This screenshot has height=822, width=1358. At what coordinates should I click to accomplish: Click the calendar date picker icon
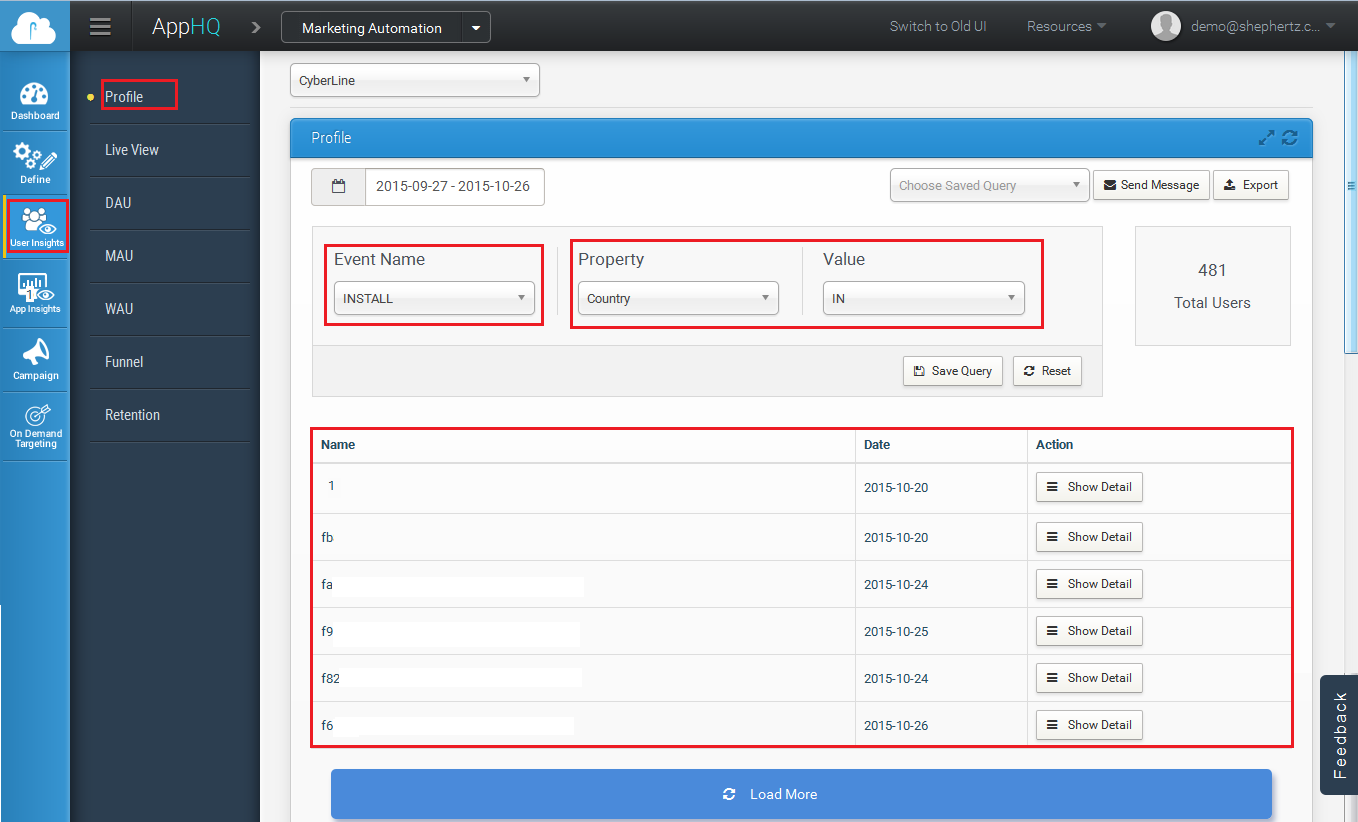coord(339,186)
